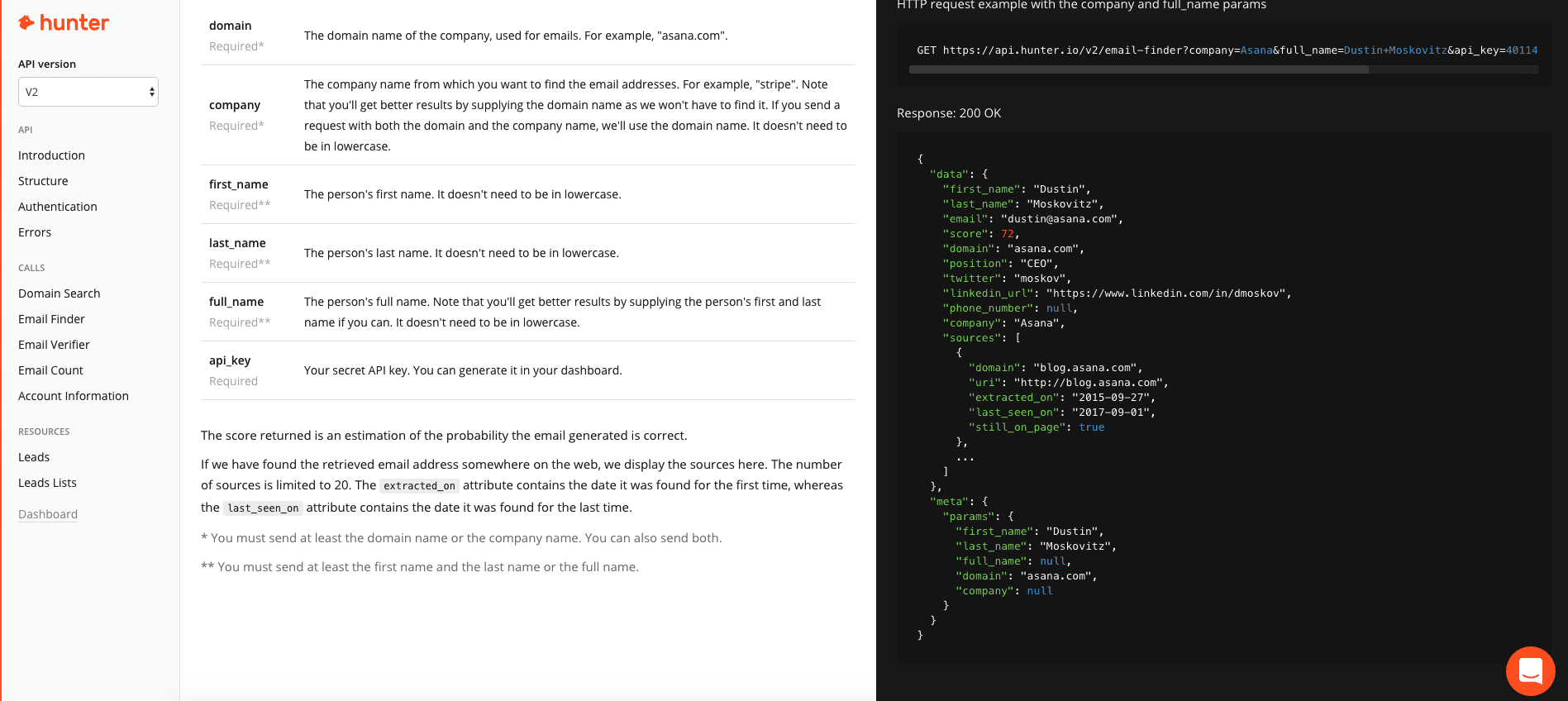
Task: Select Email Finder in sidebar
Action: point(51,319)
